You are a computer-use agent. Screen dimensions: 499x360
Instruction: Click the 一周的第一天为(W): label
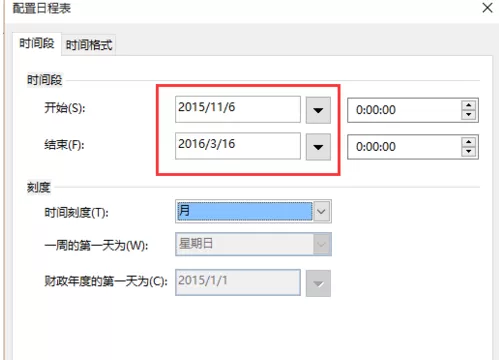[96, 246]
